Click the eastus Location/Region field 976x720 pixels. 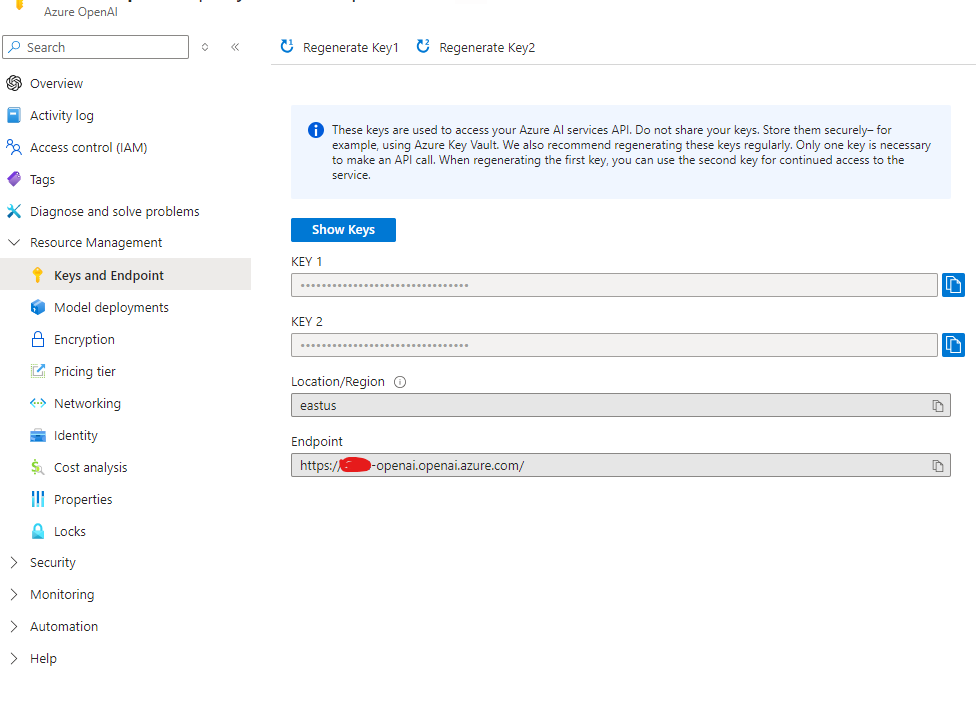pos(620,405)
